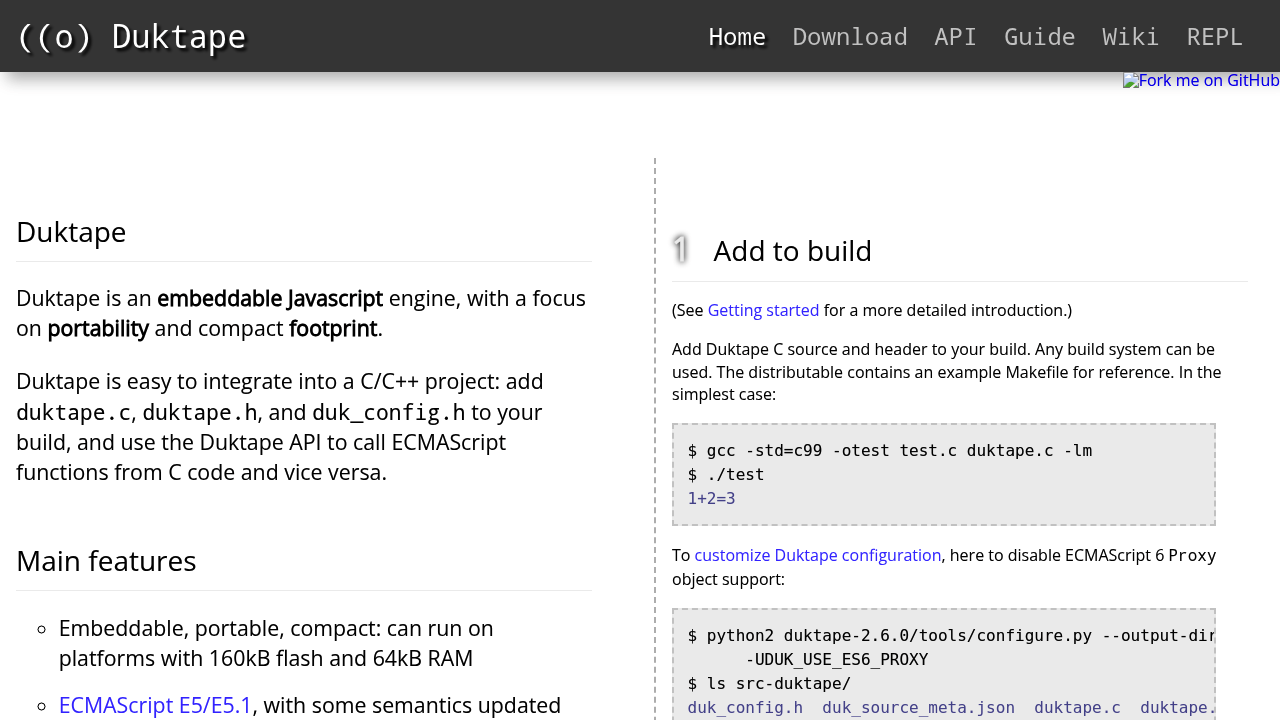Click the Main features heading
1280x720 pixels.
(x=106, y=561)
